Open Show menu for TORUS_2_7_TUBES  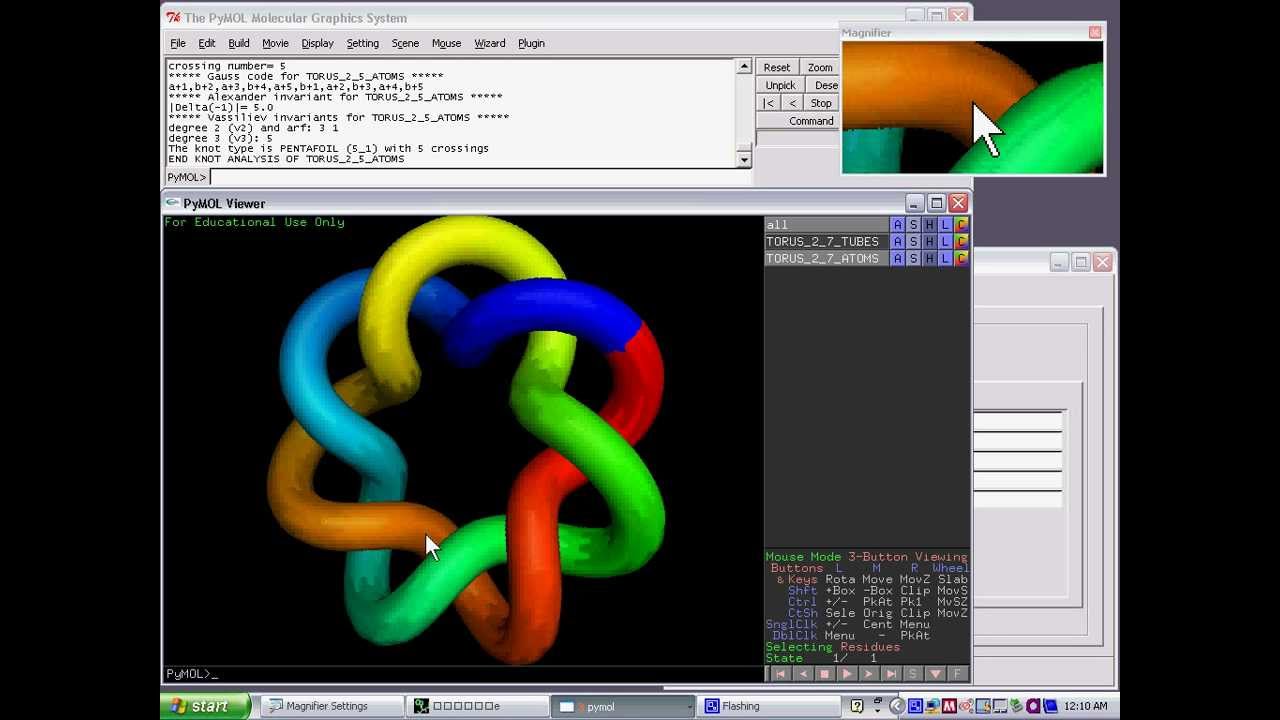tap(913, 242)
